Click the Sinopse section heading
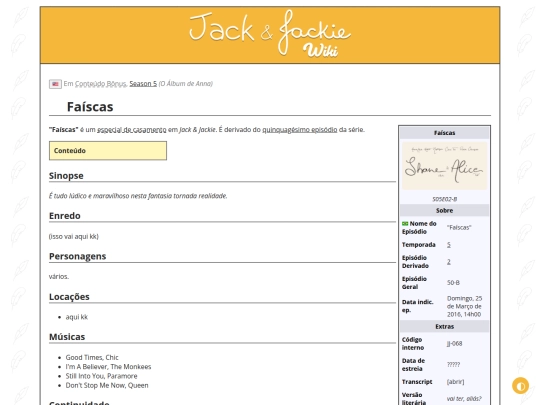The image size is (540, 405). 66,176
